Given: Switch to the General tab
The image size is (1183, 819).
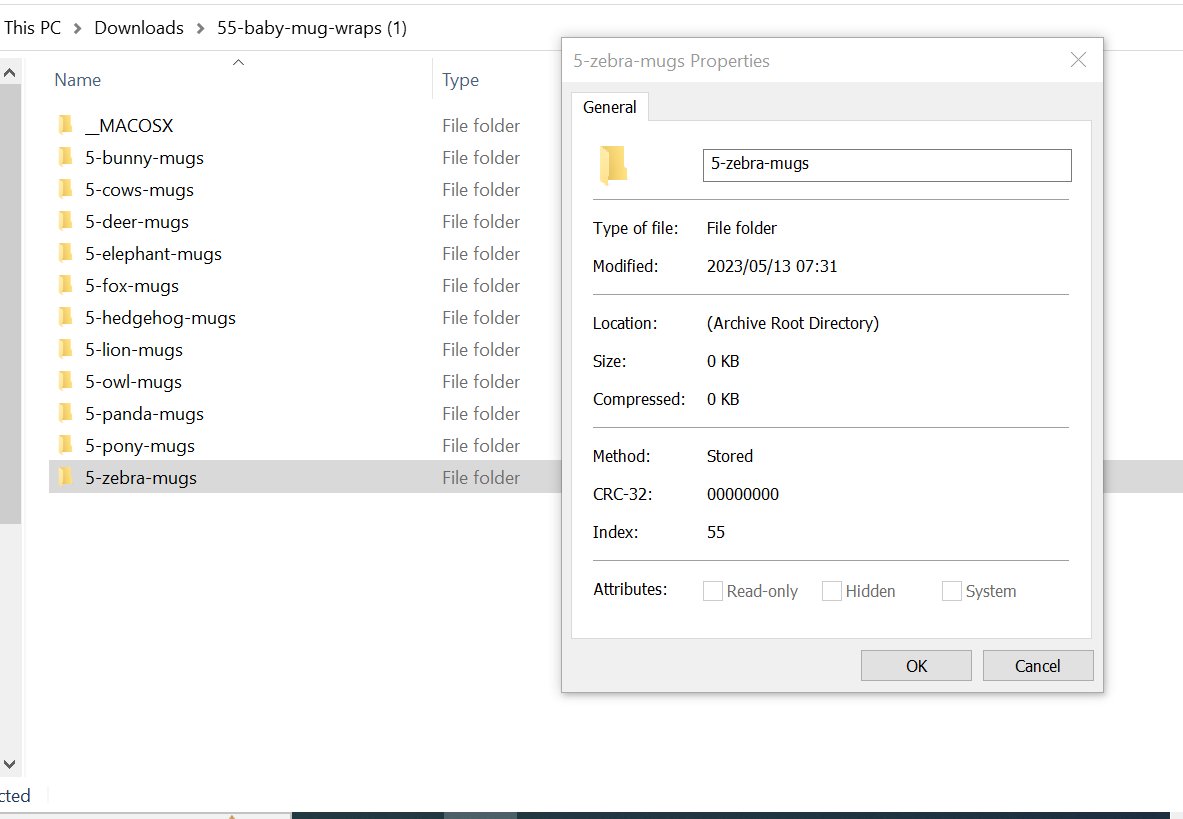Looking at the screenshot, I should click(610, 107).
